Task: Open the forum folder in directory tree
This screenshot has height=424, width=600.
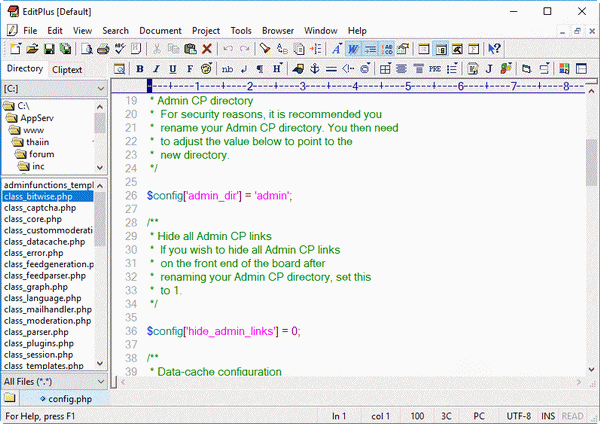Action: point(41,154)
